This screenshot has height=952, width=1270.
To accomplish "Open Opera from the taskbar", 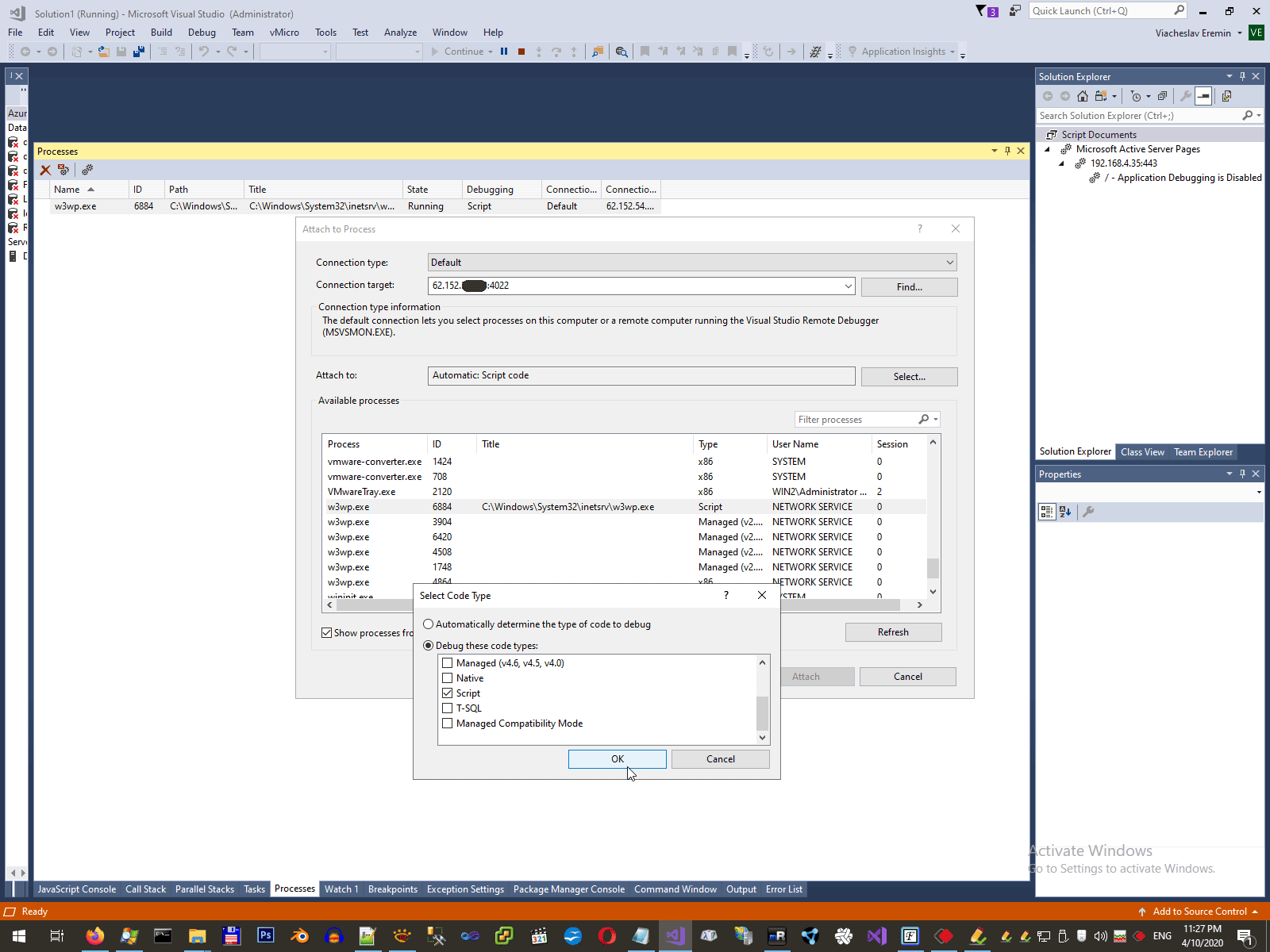I will [x=606, y=936].
